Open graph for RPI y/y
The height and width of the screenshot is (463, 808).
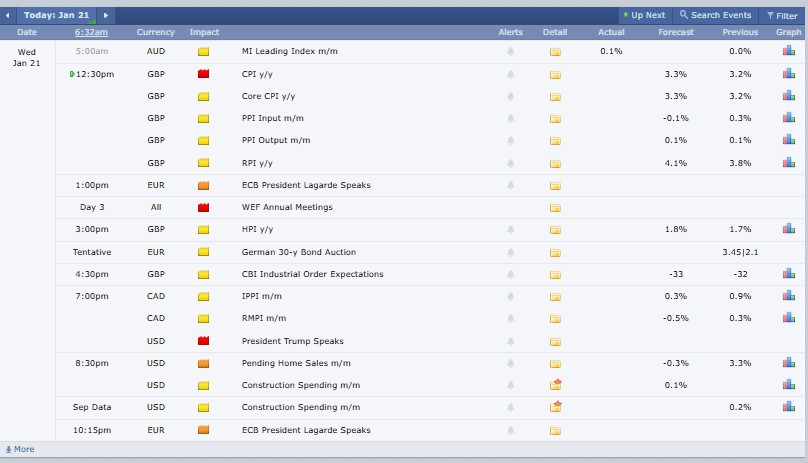click(x=789, y=163)
